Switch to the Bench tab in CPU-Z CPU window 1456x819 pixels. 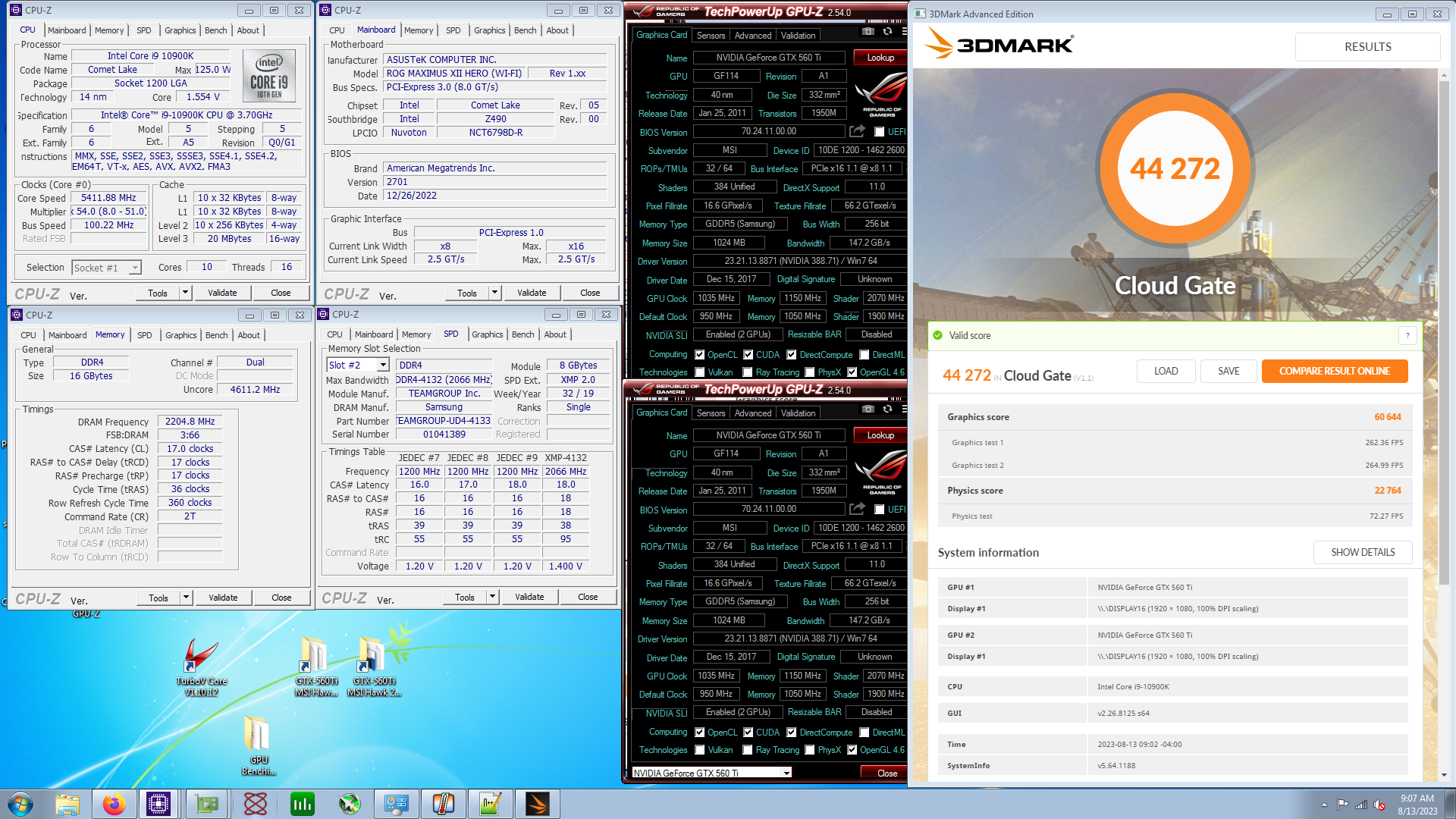click(215, 30)
